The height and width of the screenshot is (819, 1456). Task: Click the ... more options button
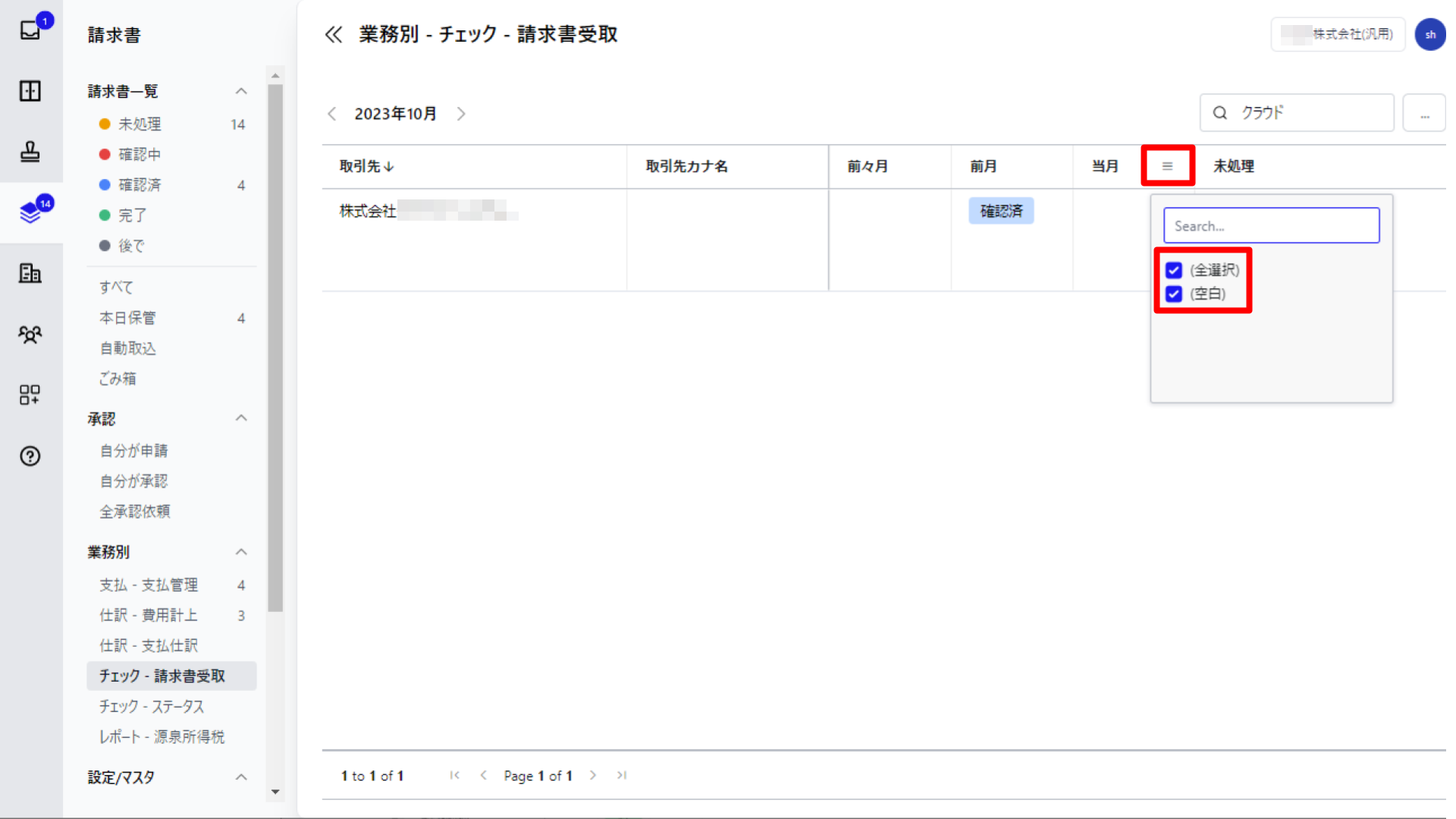coord(1424,113)
